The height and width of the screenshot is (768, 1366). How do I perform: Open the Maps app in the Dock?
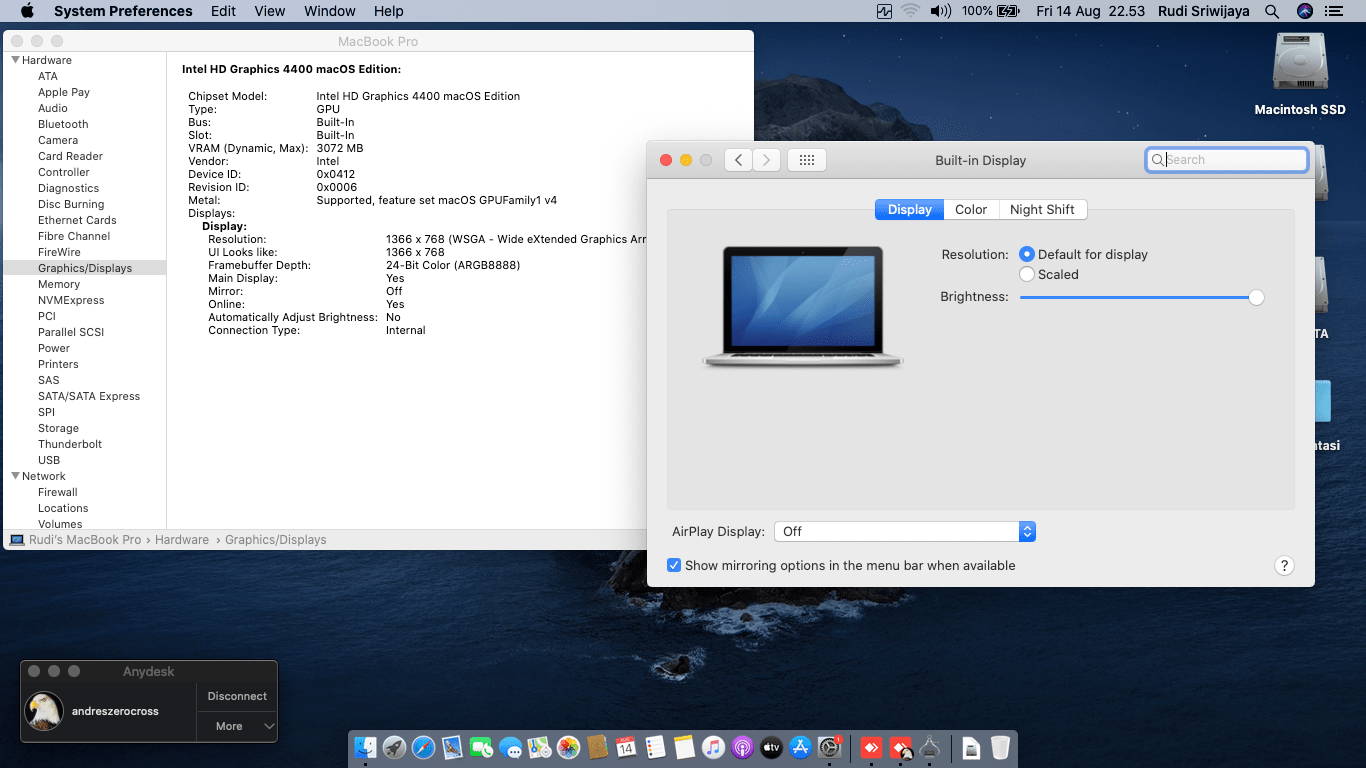coord(540,747)
